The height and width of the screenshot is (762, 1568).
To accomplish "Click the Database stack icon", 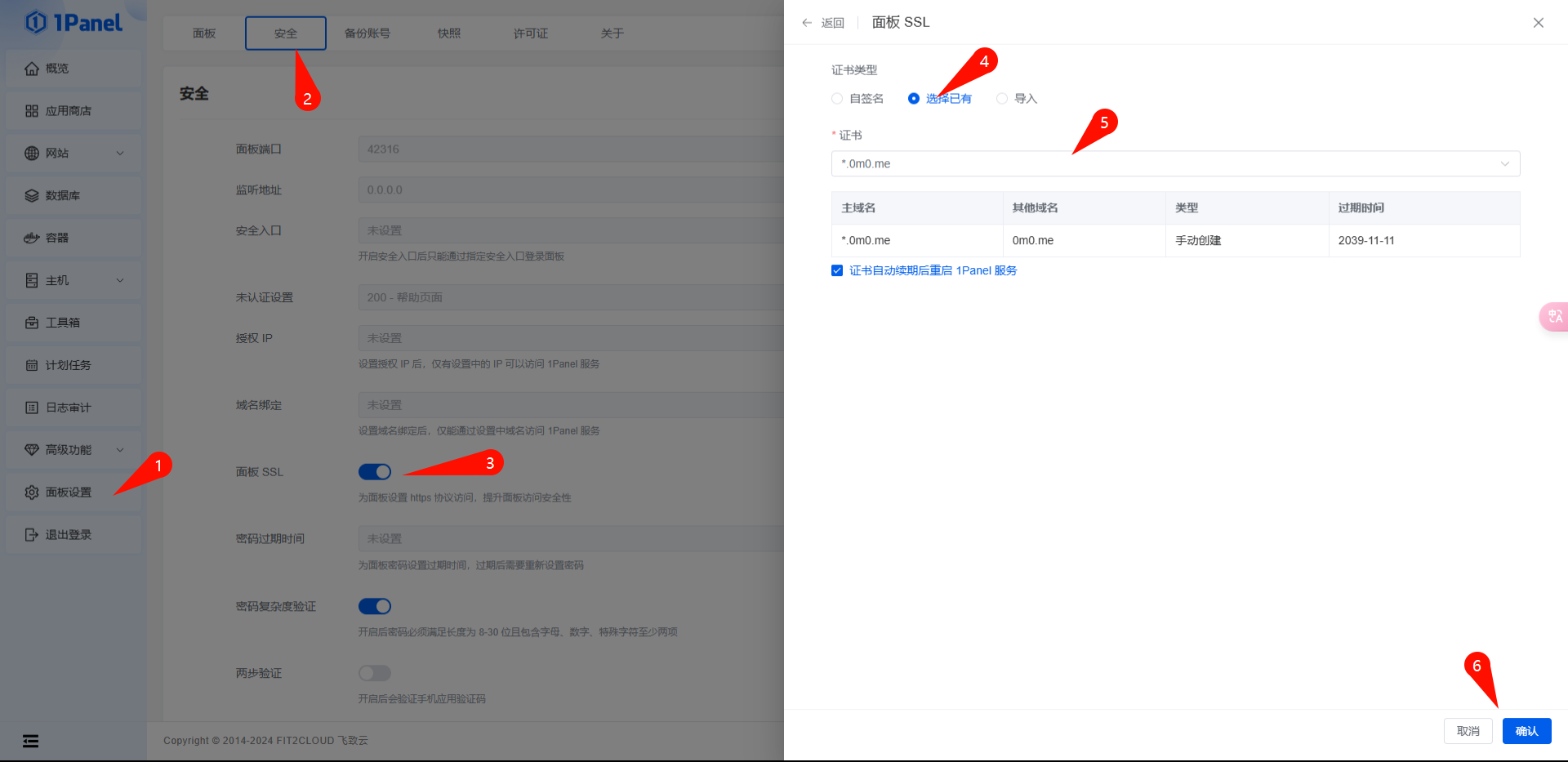I will pos(32,196).
